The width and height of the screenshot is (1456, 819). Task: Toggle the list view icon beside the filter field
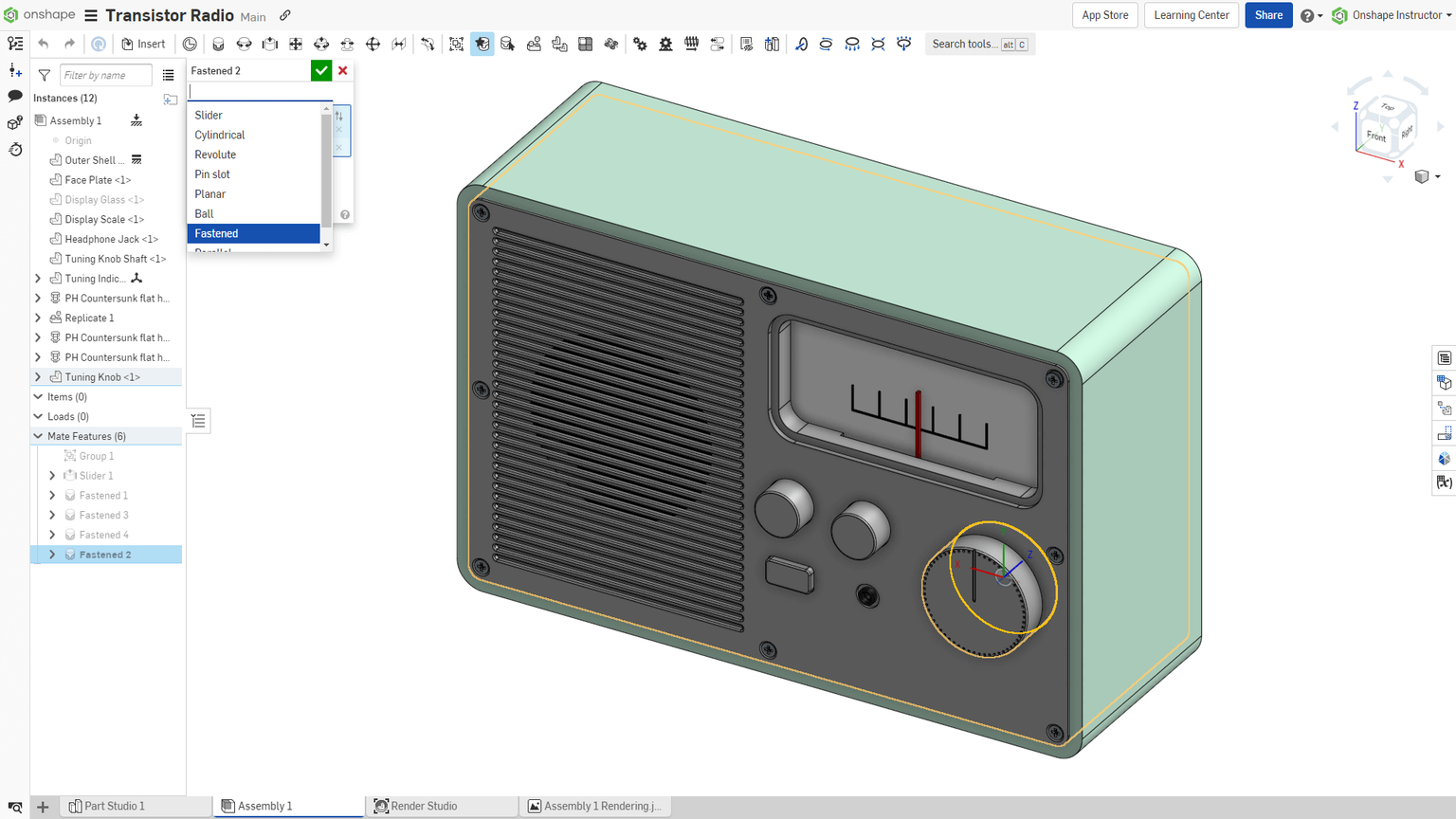169,75
